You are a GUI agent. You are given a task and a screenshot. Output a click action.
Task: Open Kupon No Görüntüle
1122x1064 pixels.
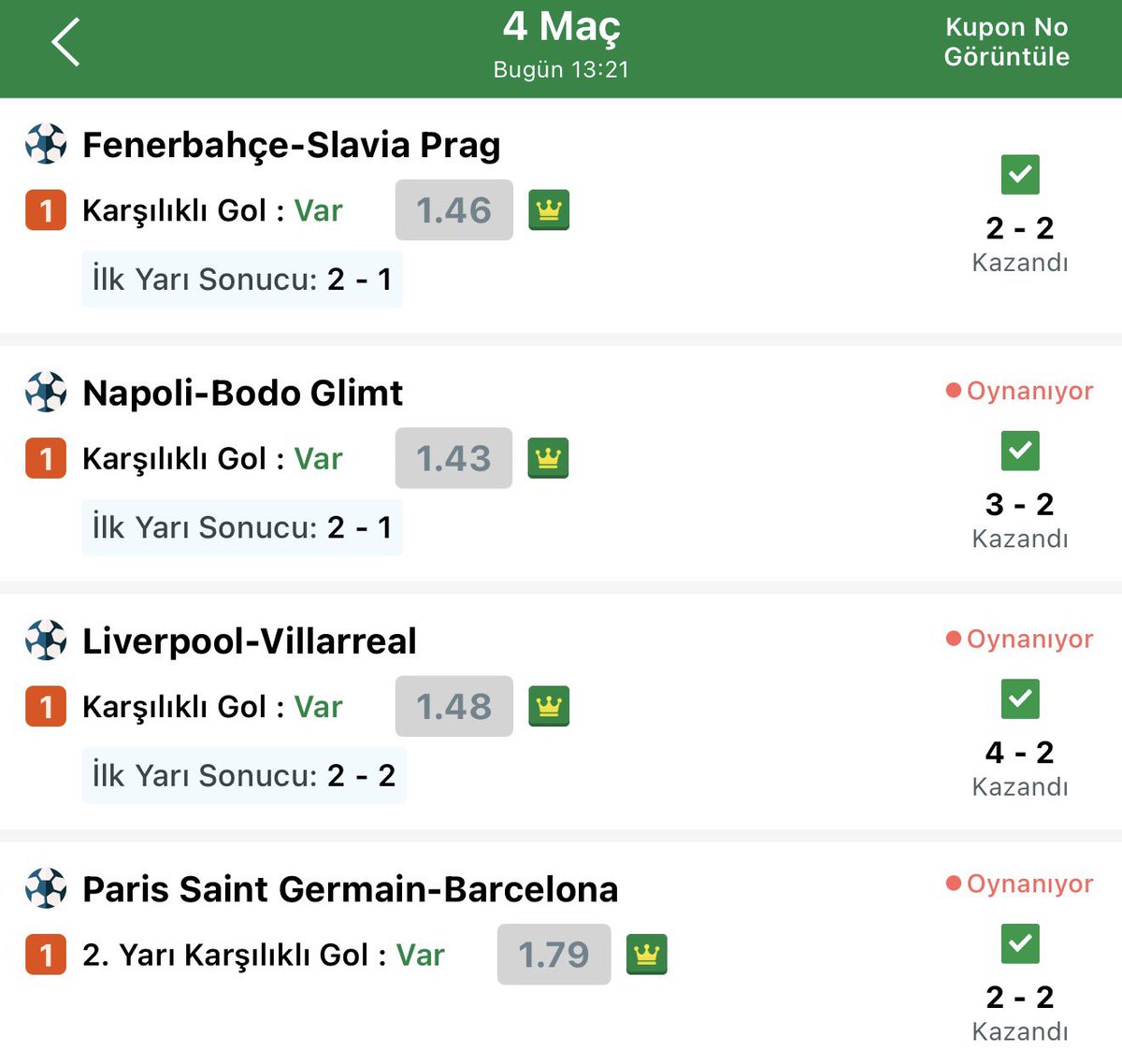pos(1006,42)
